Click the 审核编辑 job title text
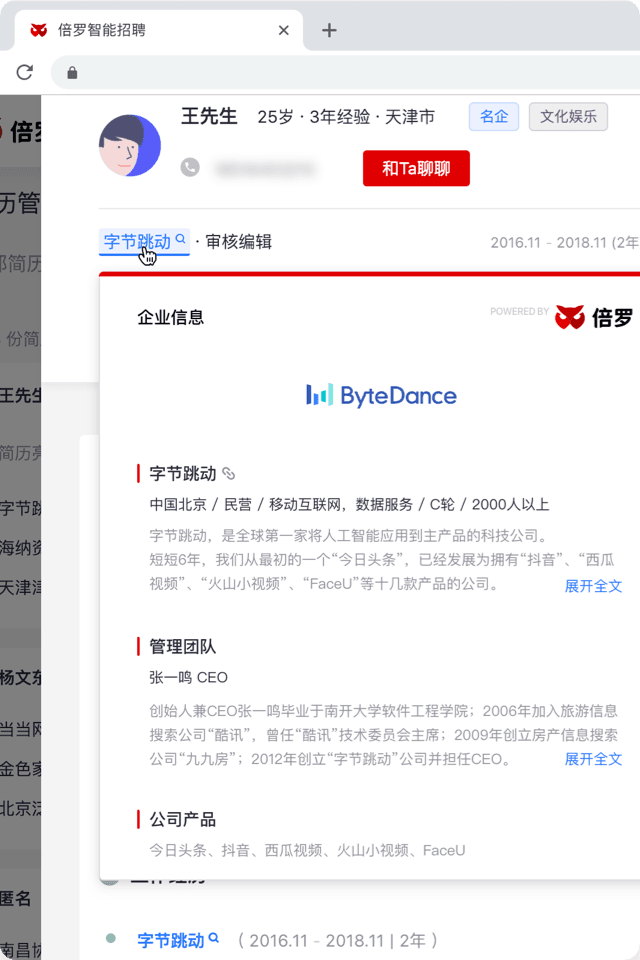The height and width of the screenshot is (960, 640). [x=238, y=242]
